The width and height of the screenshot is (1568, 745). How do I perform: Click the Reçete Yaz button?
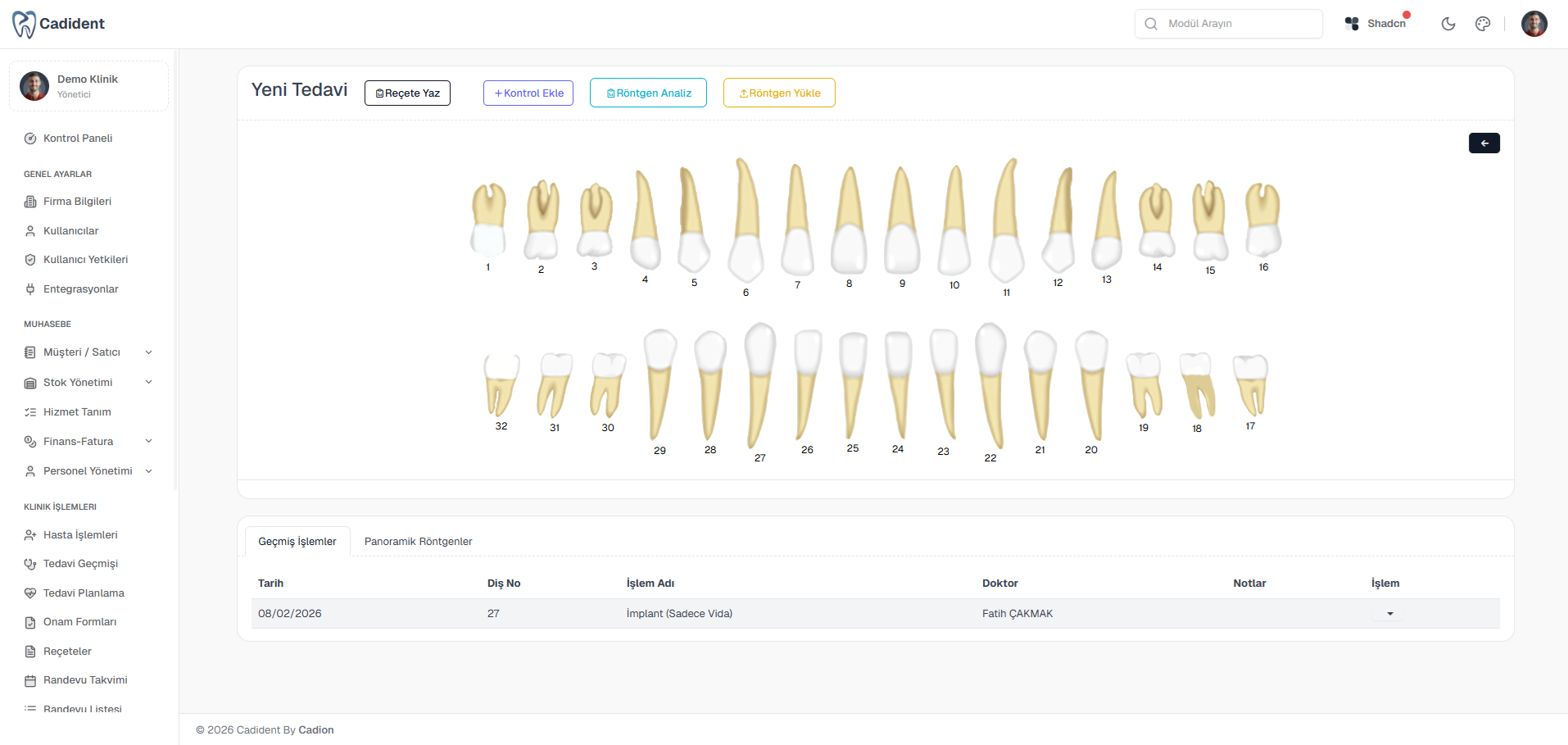pyautogui.click(x=407, y=93)
